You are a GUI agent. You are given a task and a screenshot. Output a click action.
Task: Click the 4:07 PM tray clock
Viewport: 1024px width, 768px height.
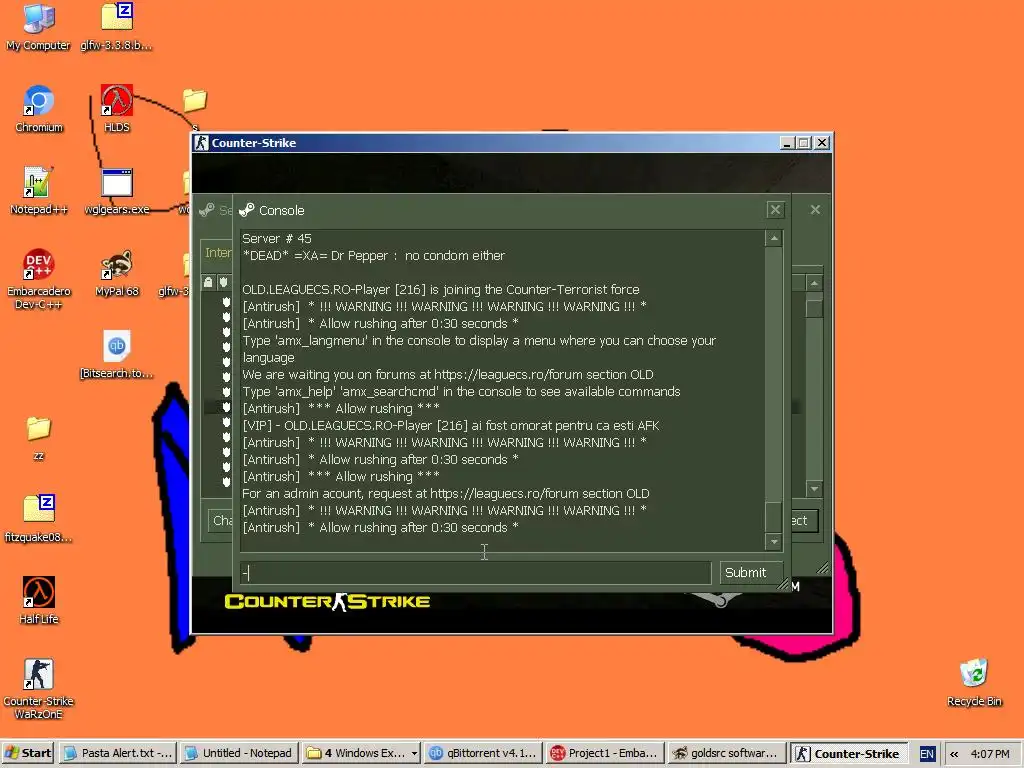(x=989, y=754)
